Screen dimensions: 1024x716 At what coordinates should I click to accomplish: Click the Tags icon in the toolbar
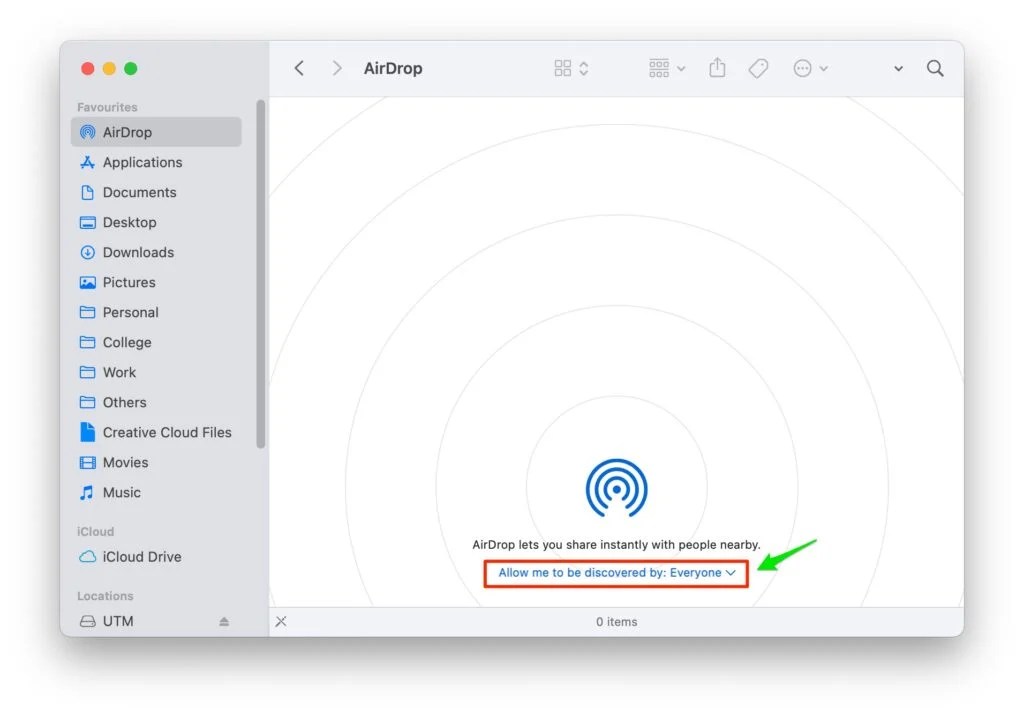[x=758, y=67]
